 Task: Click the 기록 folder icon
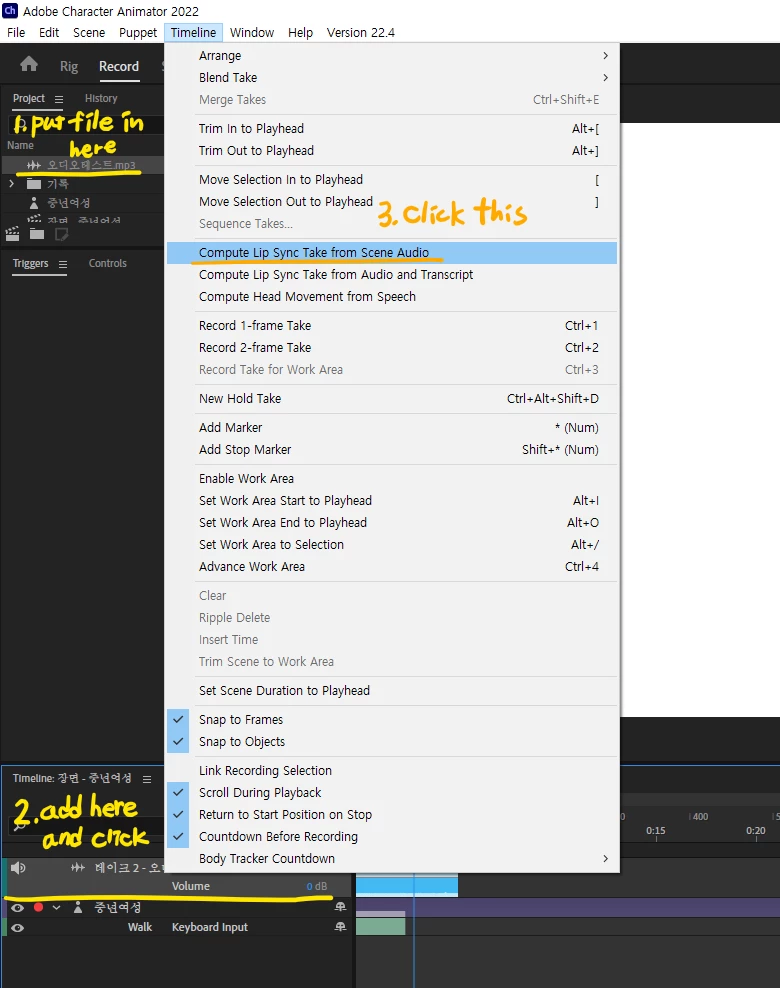pyautogui.click(x=34, y=184)
